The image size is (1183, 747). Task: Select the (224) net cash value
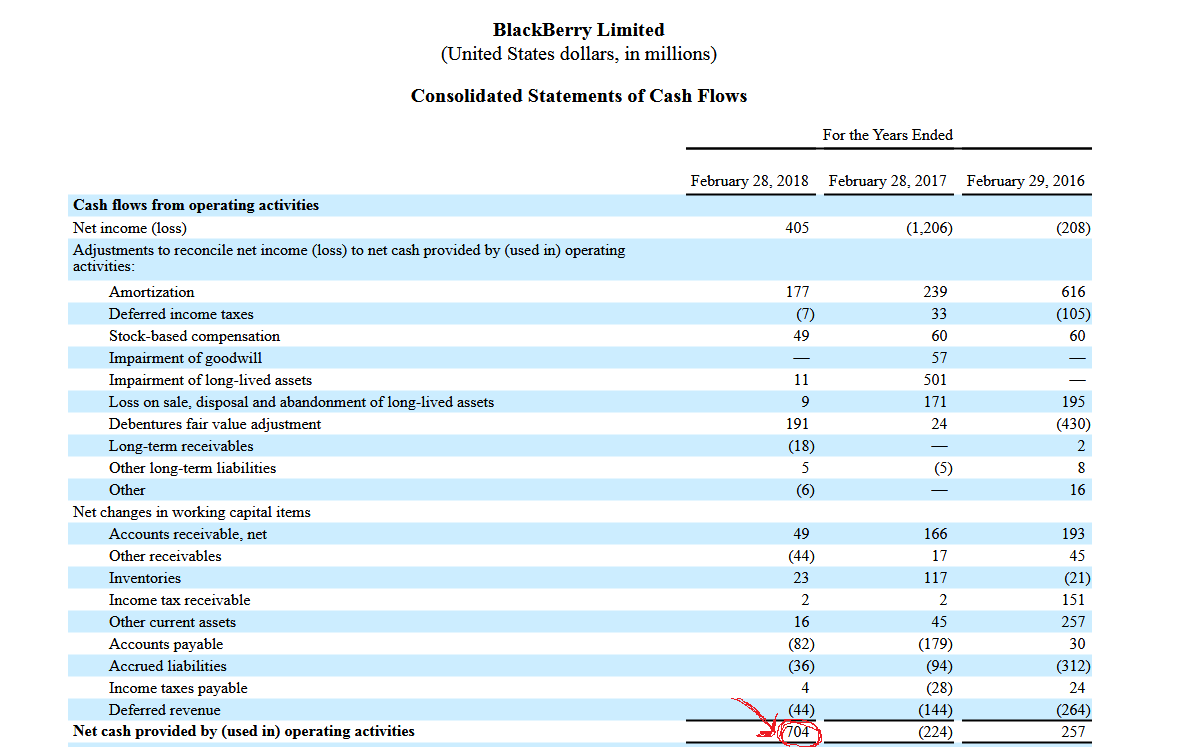pyautogui.click(x=935, y=732)
